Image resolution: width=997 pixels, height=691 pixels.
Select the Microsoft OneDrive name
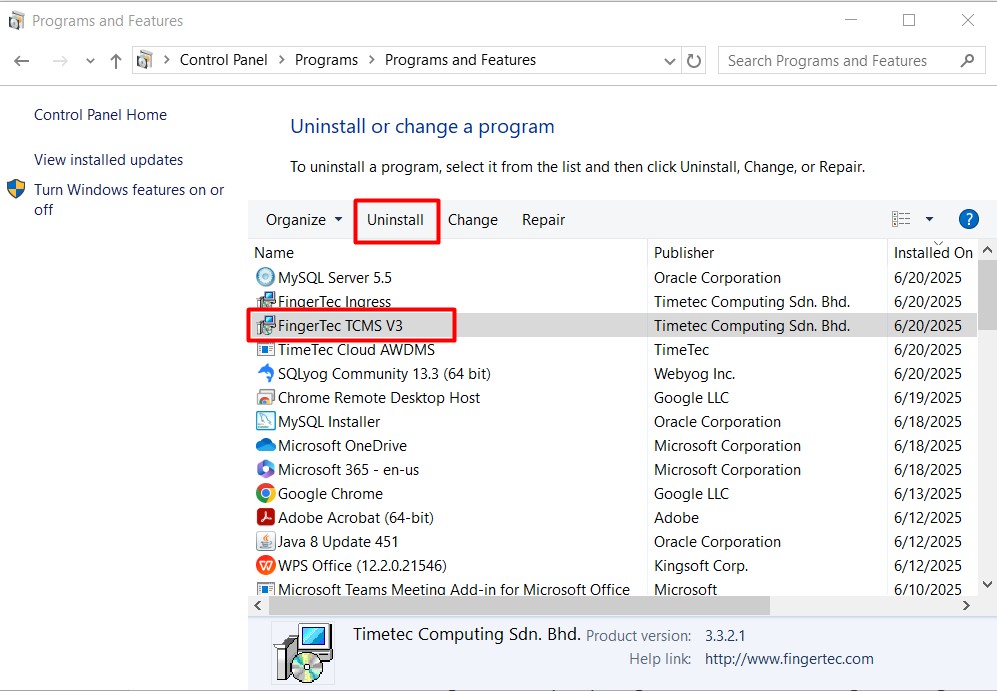point(343,446)
